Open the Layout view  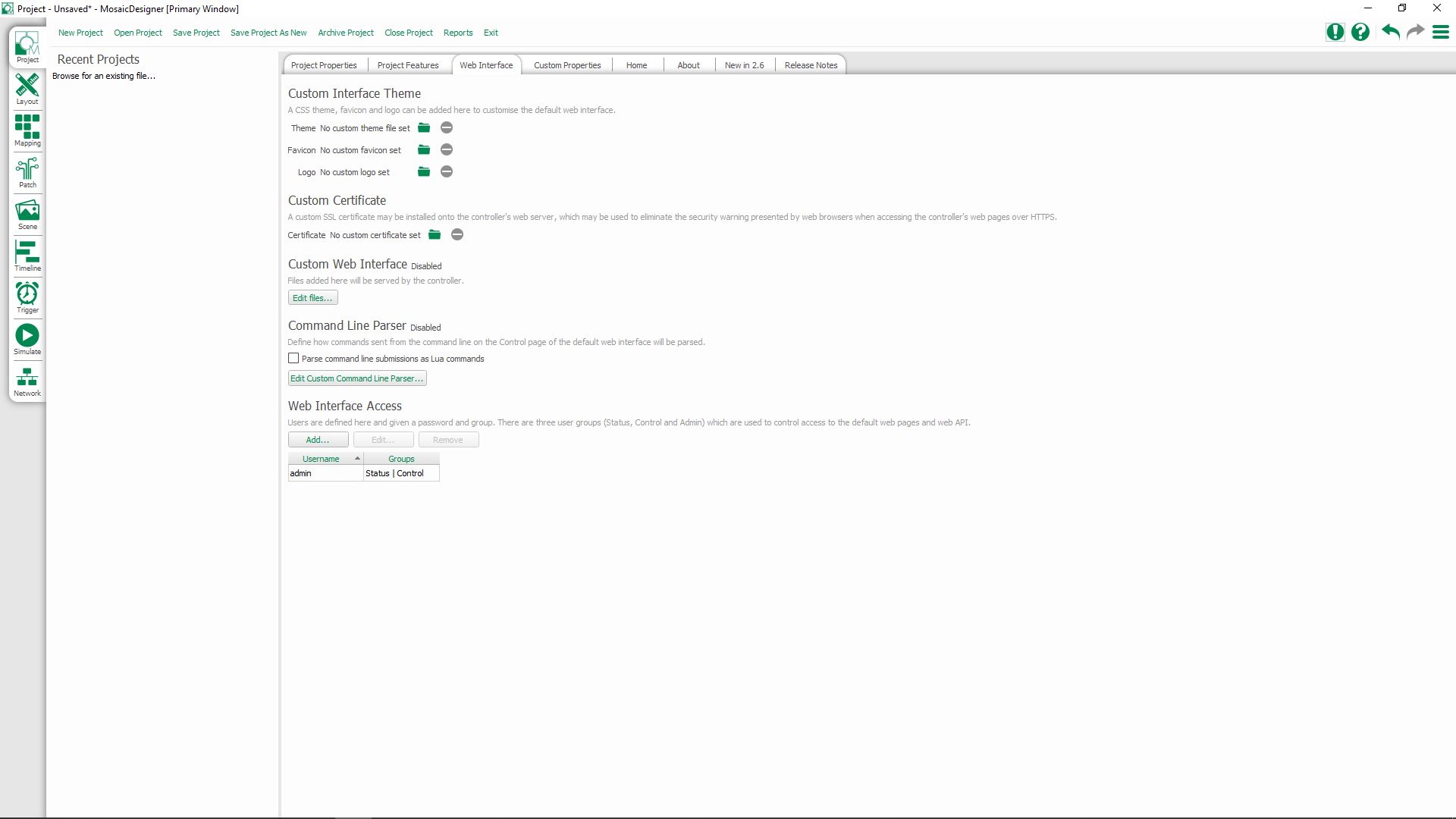tap(27, 89)
